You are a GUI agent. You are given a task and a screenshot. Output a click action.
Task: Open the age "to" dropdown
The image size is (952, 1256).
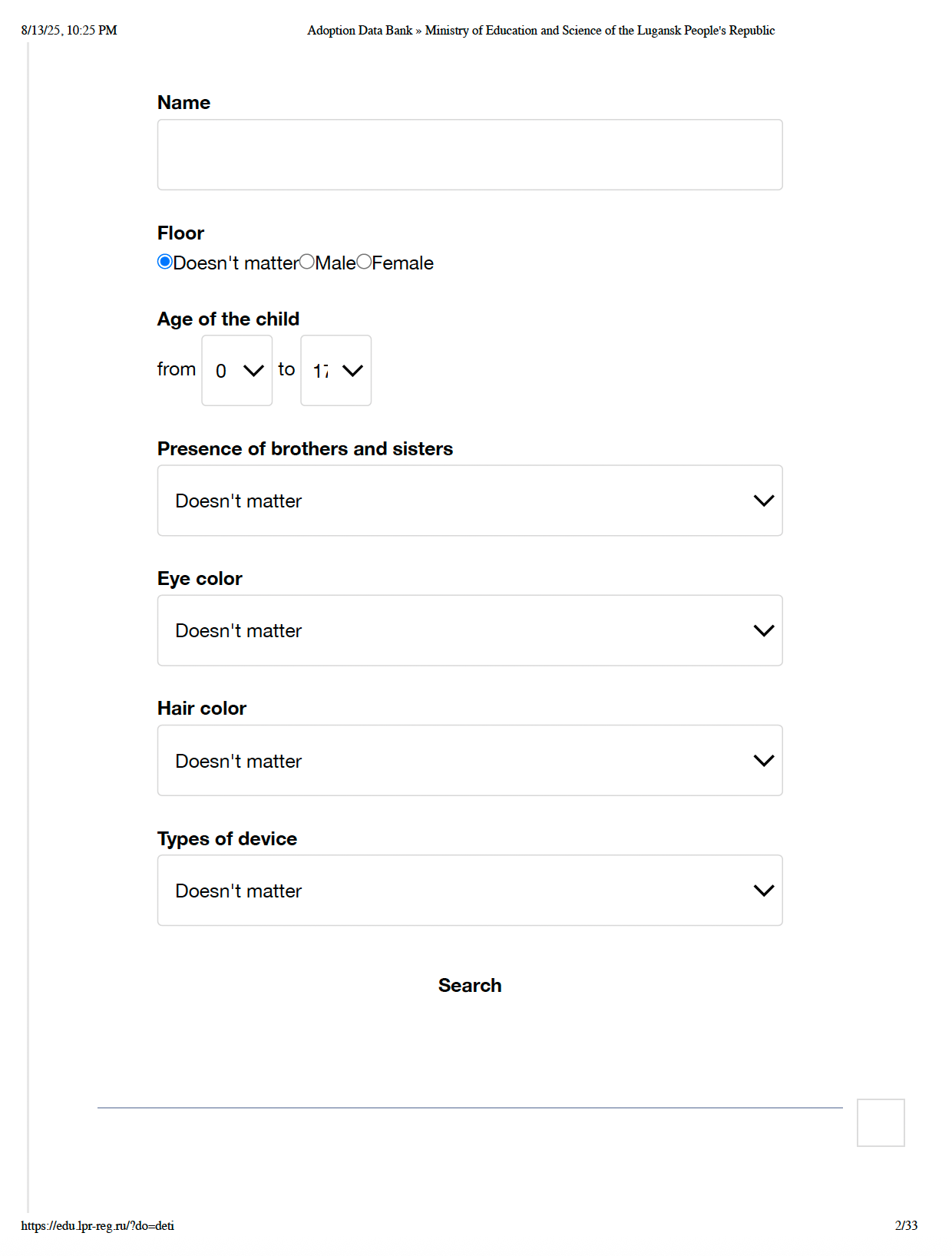pyautogui.click(x=336, y=371)
